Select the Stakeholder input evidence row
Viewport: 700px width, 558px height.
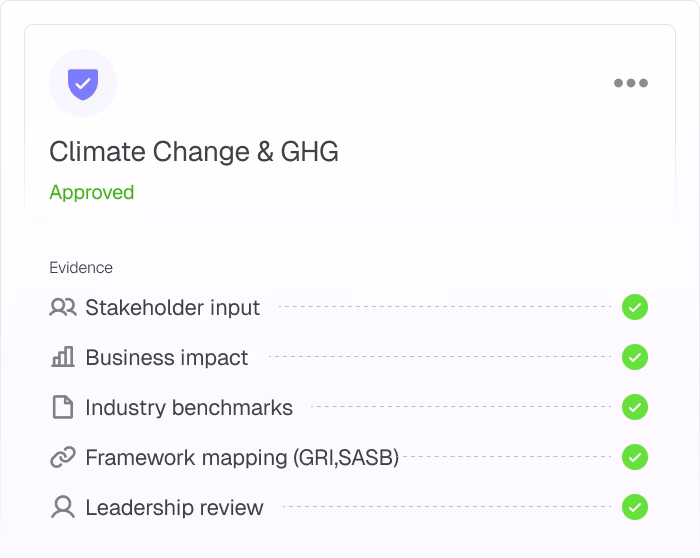click(x=349, y=308)
